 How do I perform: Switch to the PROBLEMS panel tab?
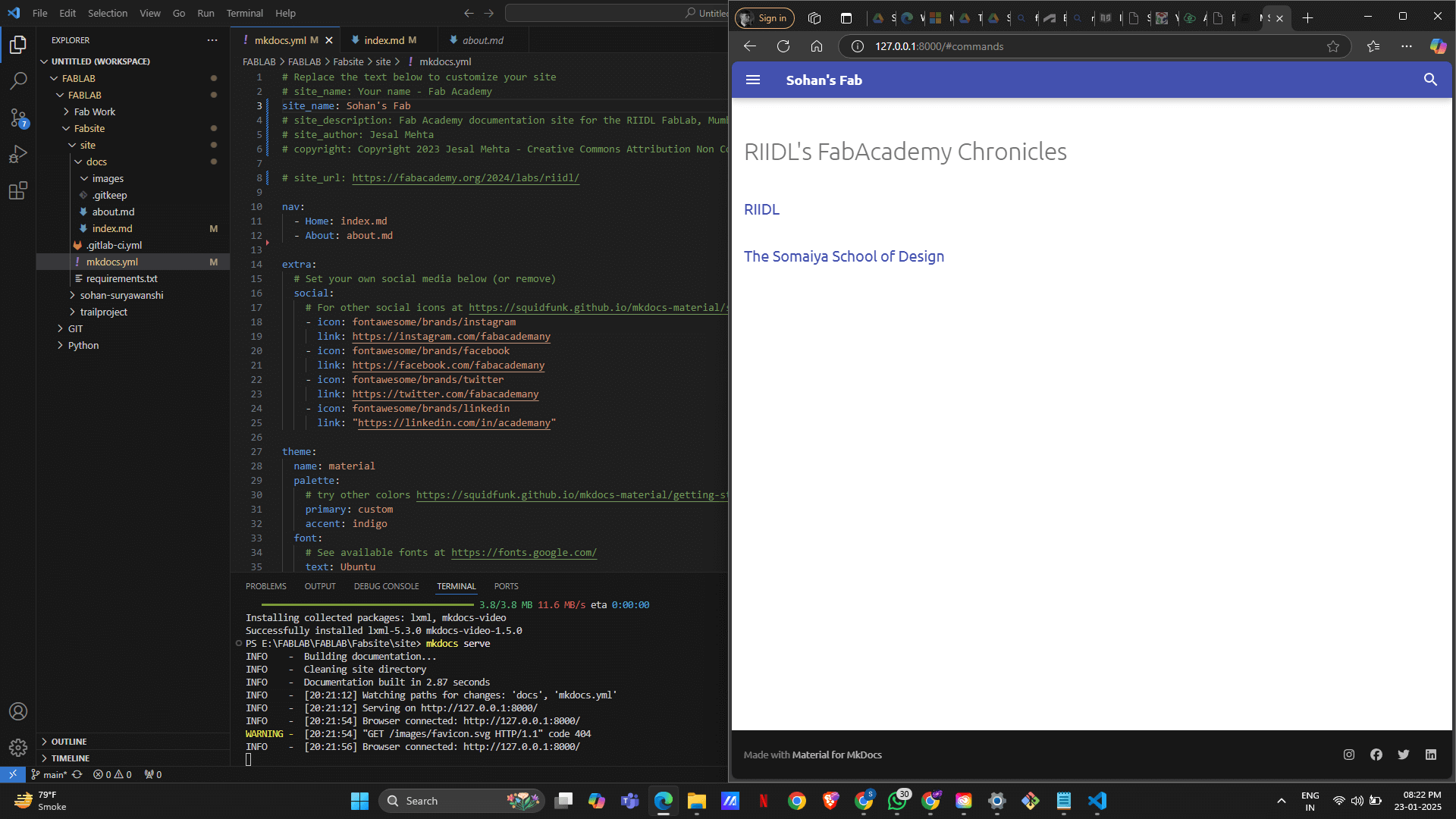266,586
